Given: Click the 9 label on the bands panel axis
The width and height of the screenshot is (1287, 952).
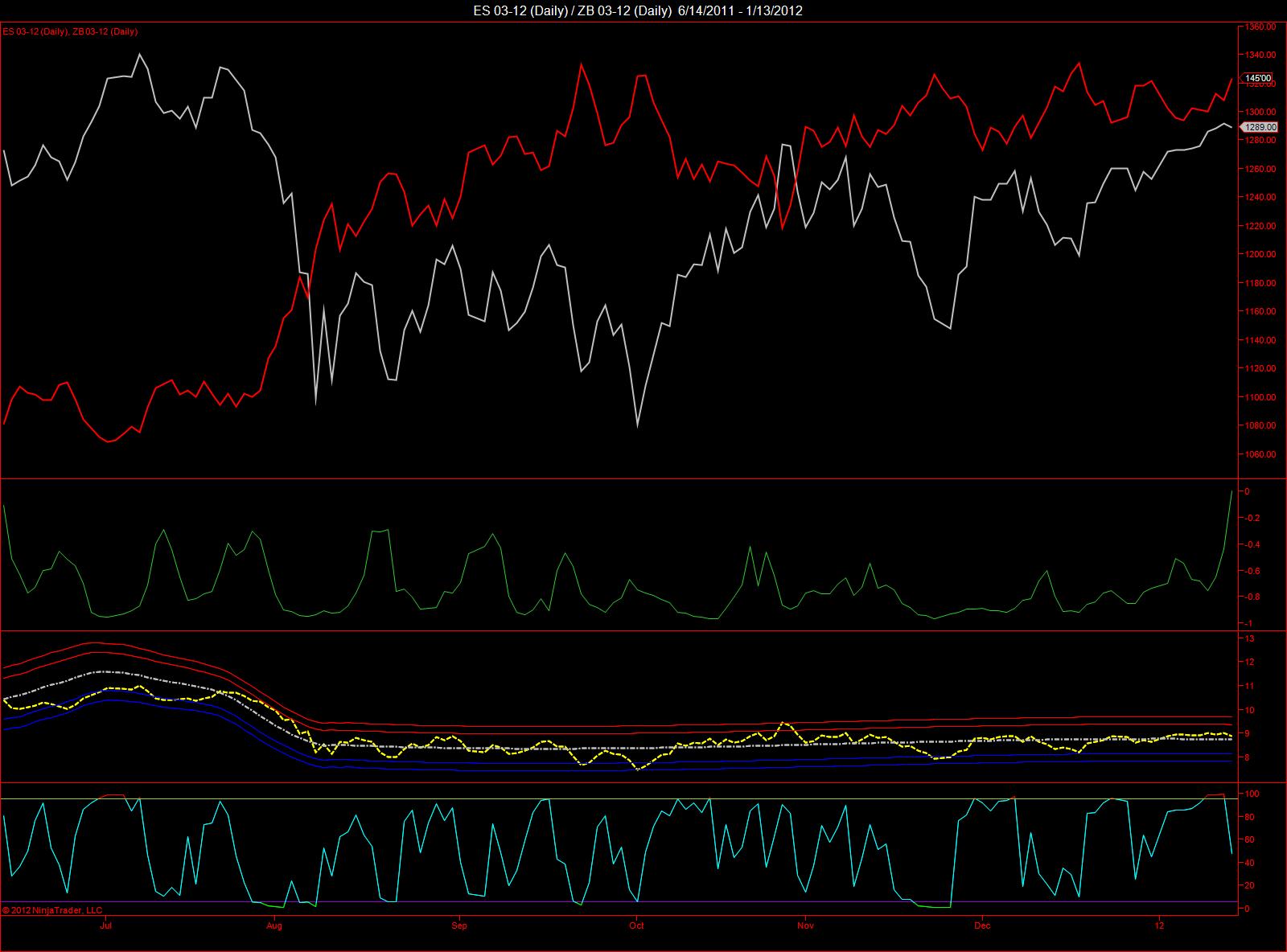Looking at the screenshot, I should point(1246,733).
